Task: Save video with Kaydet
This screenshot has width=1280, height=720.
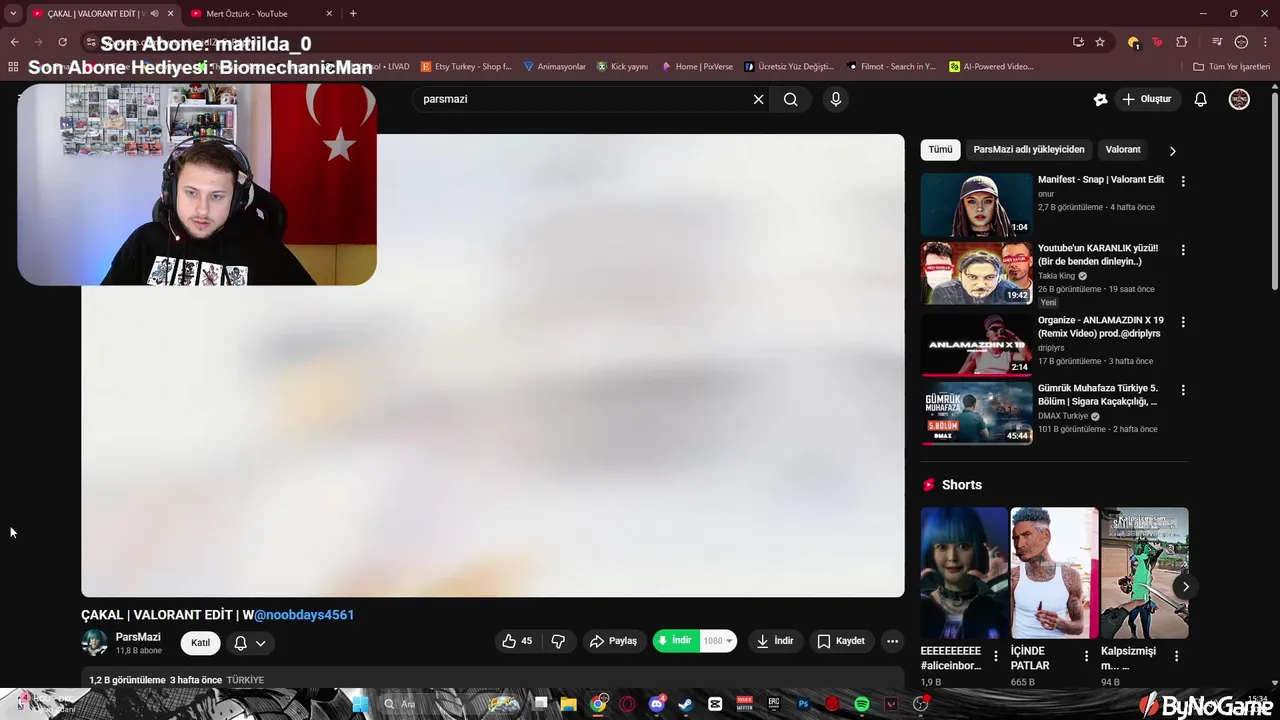Action: click(841, 641)
